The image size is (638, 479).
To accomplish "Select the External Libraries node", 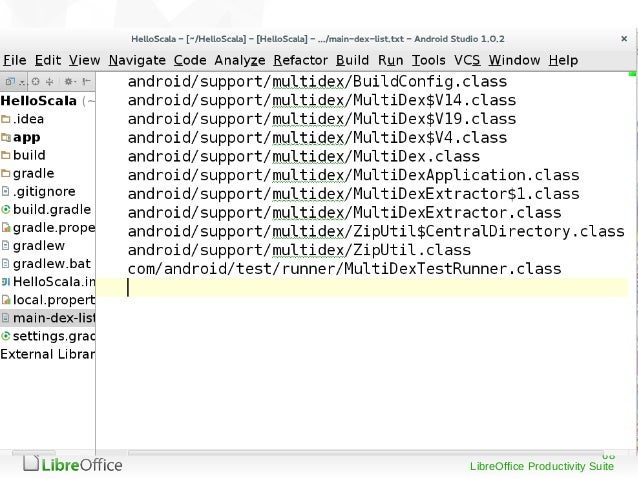I will [48, 354].
